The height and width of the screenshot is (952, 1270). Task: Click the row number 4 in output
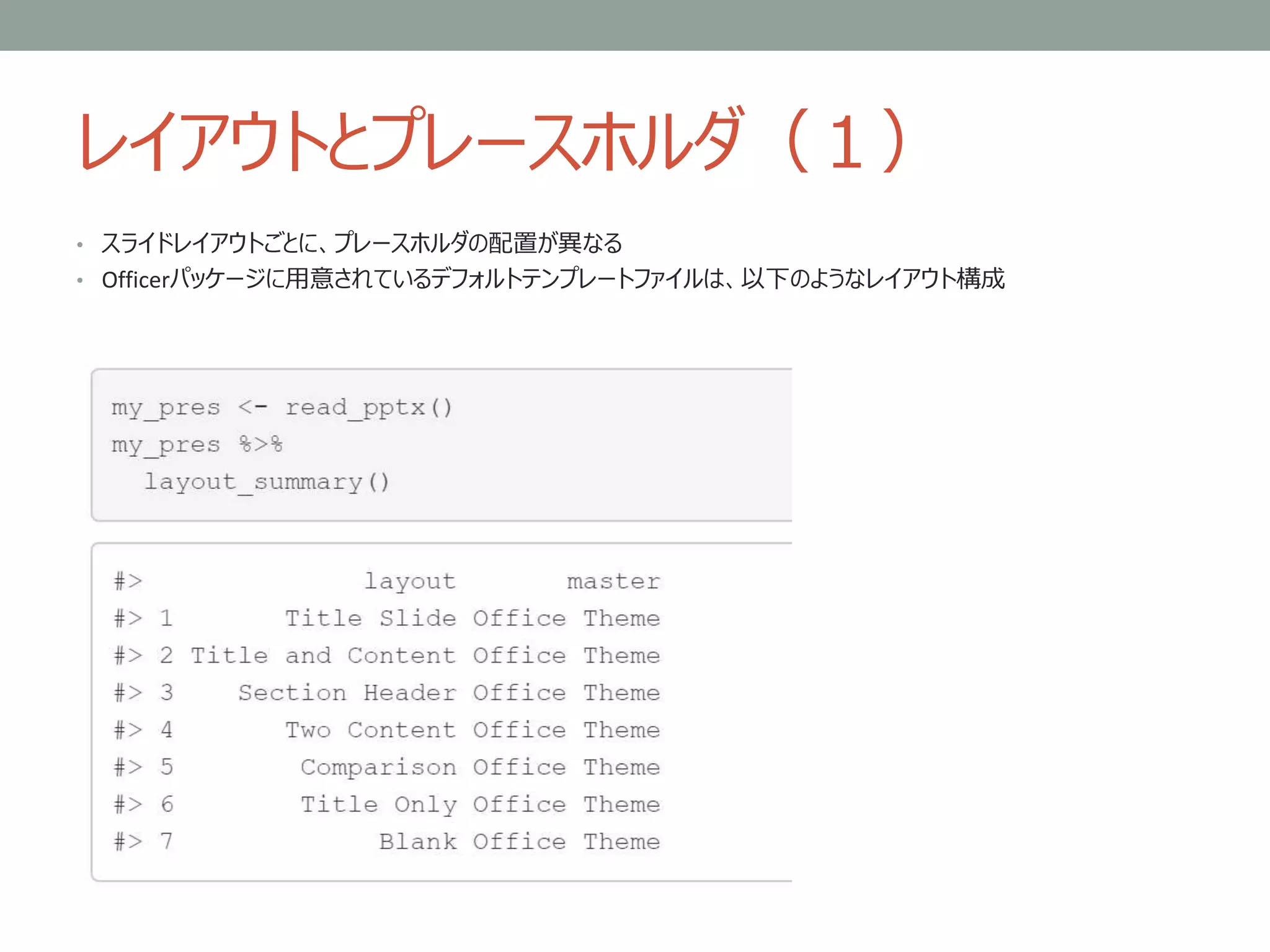pyautogui.click(x=166, y=730)
